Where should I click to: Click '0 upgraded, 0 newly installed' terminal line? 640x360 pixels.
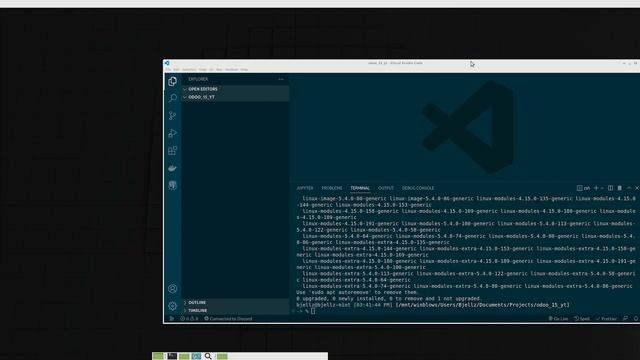(x=389, y=299)
